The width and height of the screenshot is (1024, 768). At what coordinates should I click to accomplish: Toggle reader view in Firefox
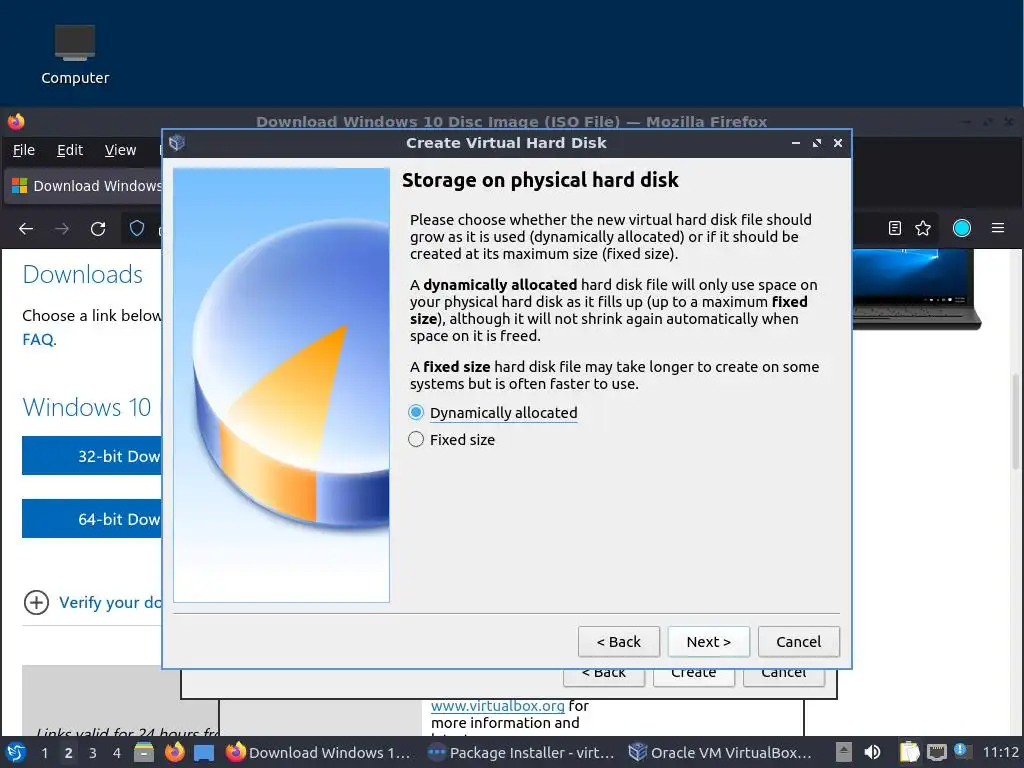[895, 228]
